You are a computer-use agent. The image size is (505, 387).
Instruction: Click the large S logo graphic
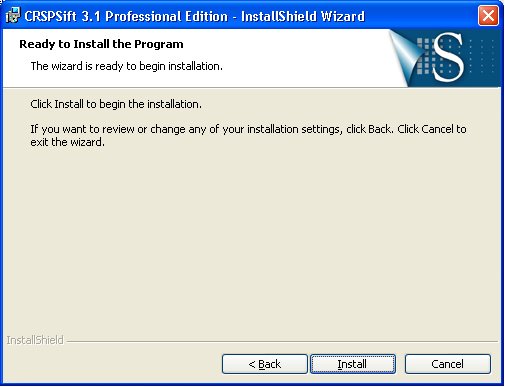[448, 57]
